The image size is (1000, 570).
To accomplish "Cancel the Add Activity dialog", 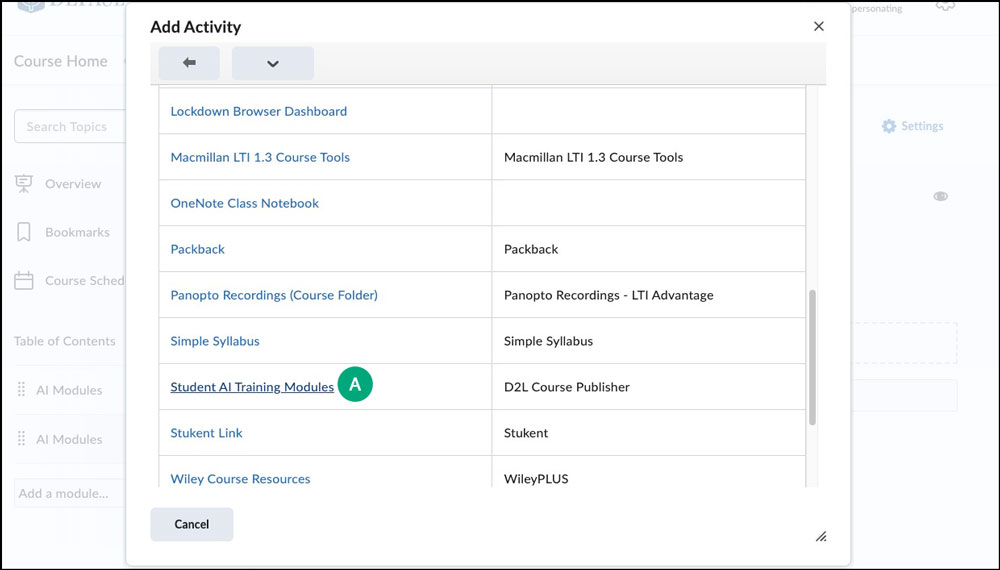I will pos(192,524).
